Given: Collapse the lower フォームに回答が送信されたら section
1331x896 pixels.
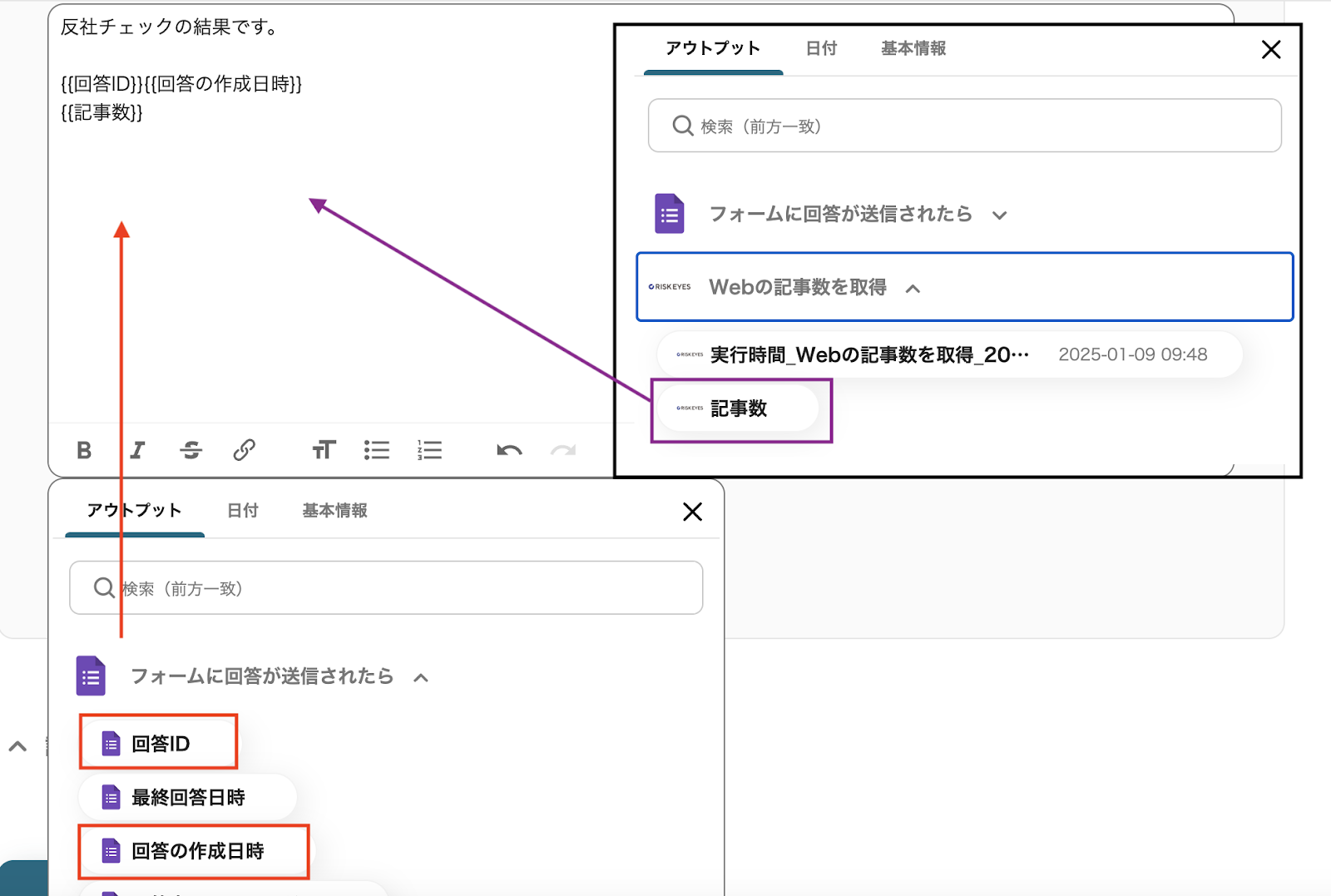Looking at the screenshot, I should (421, 677).
